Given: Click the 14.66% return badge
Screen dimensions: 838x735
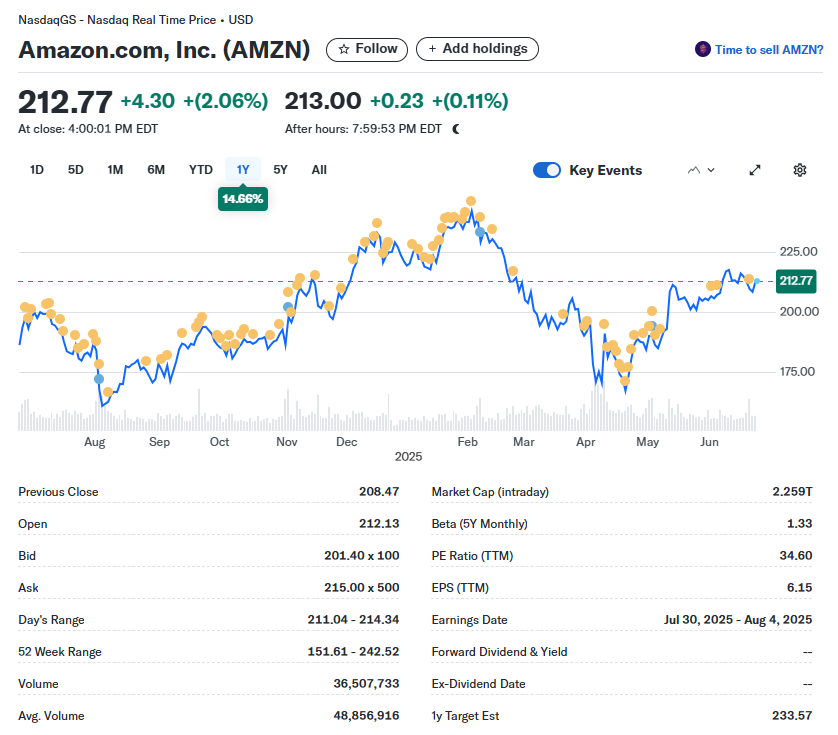Looking at the screenshot, I should (243, 199).
